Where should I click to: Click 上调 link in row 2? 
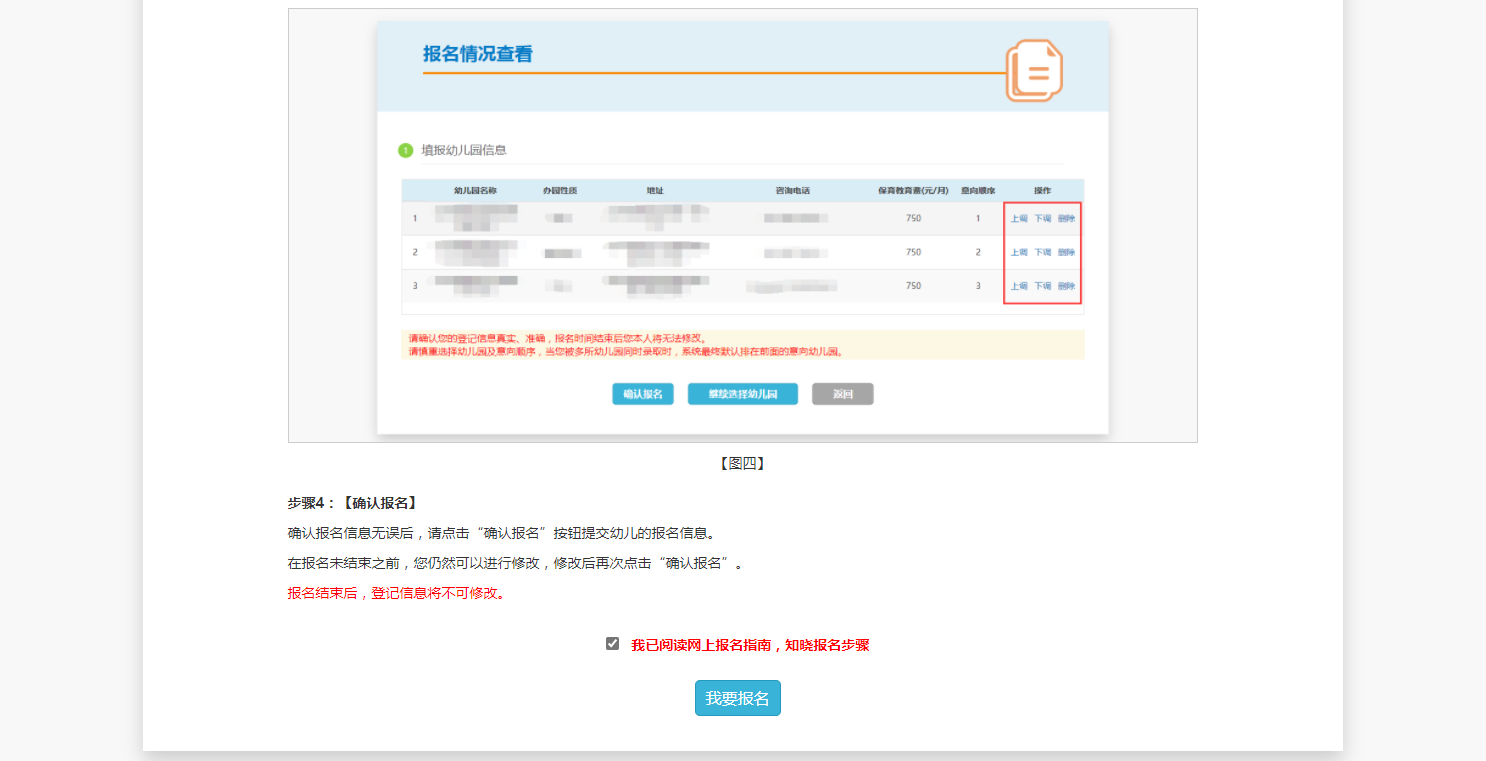coord(1018,252)
